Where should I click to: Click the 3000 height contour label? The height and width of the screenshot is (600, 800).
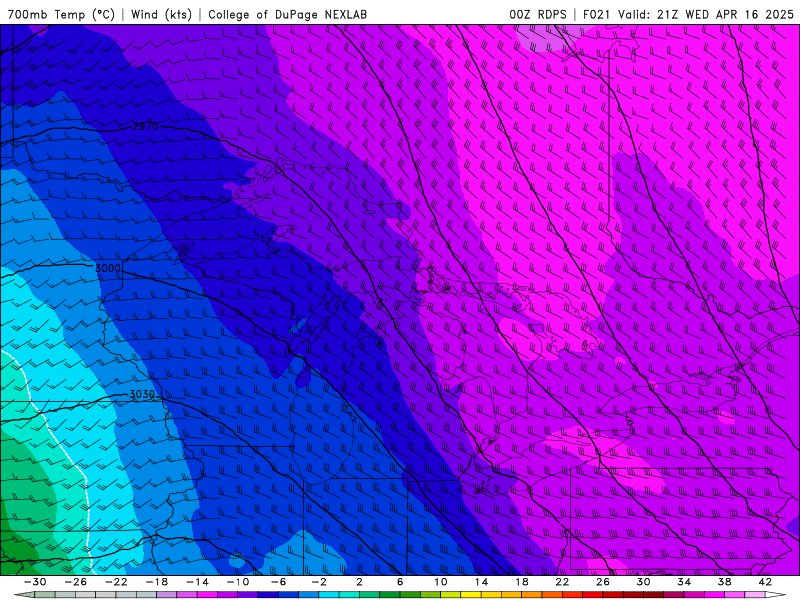pos(108,268)
